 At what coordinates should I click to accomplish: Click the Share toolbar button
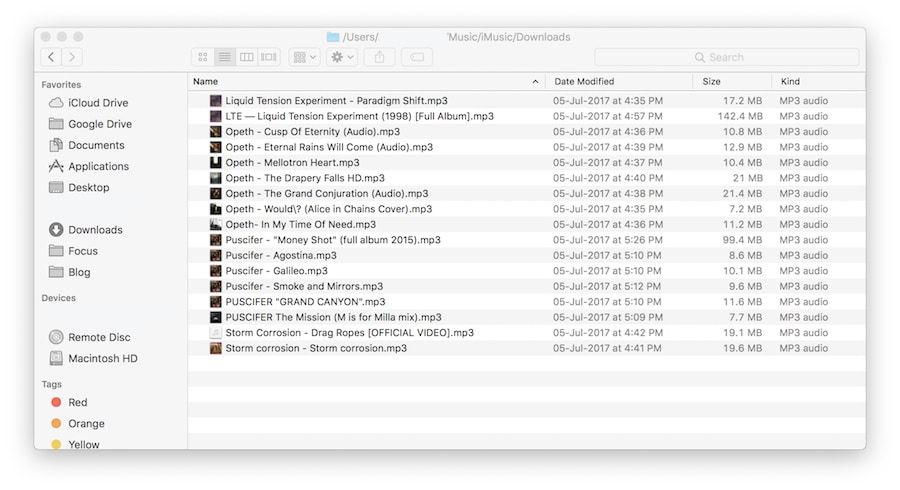pyautogui.click(x=379, y=57)
